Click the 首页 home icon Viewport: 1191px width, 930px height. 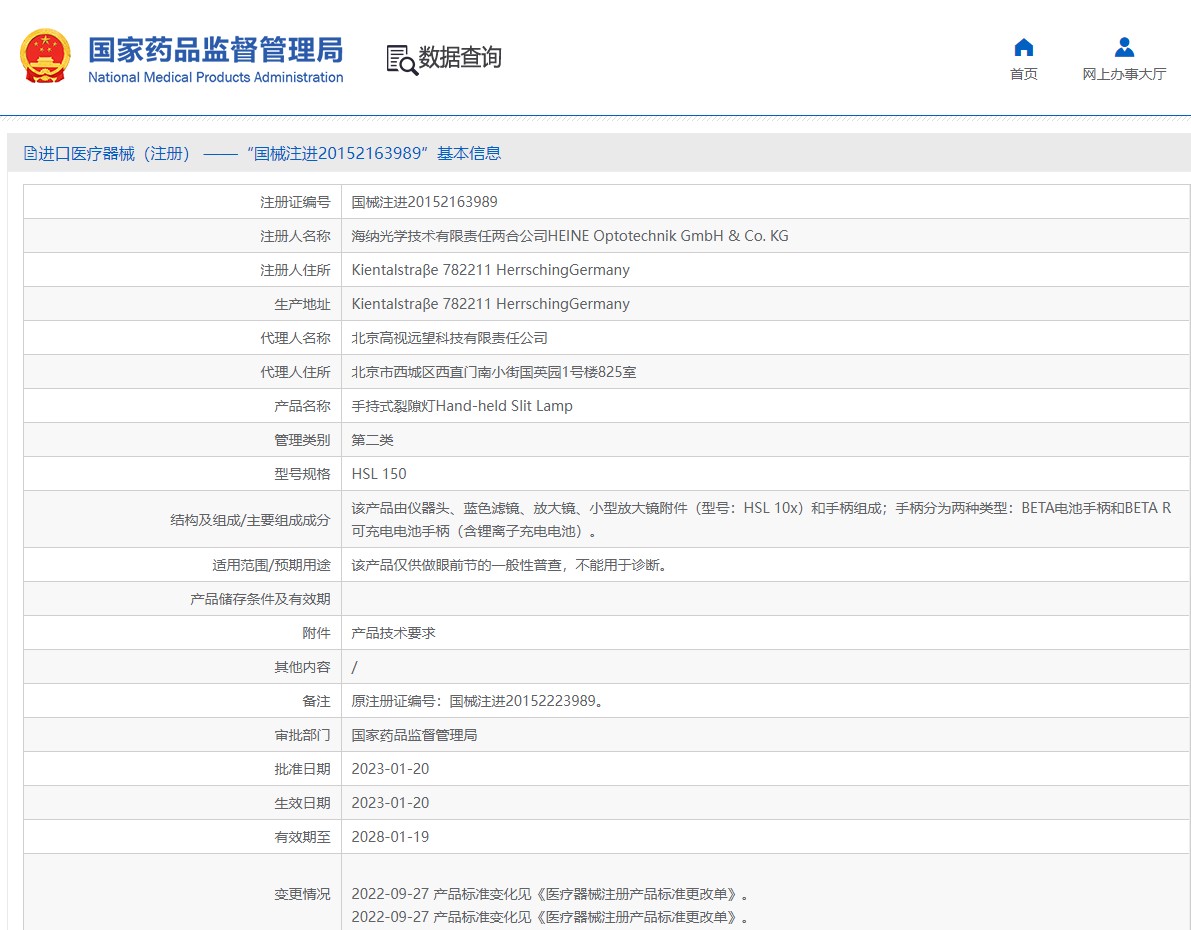pyautogui.click(x=1023, y=47)
